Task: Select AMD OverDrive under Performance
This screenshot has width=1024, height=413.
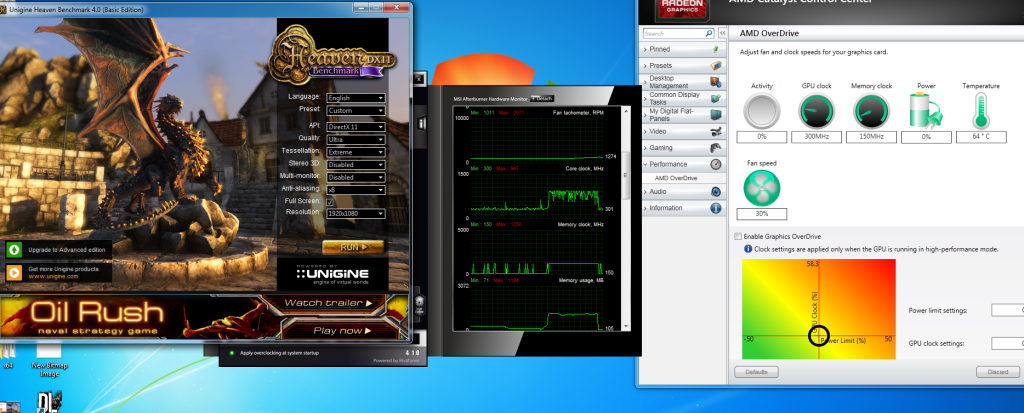Action: pyautogui.click(x=676, y=177)
